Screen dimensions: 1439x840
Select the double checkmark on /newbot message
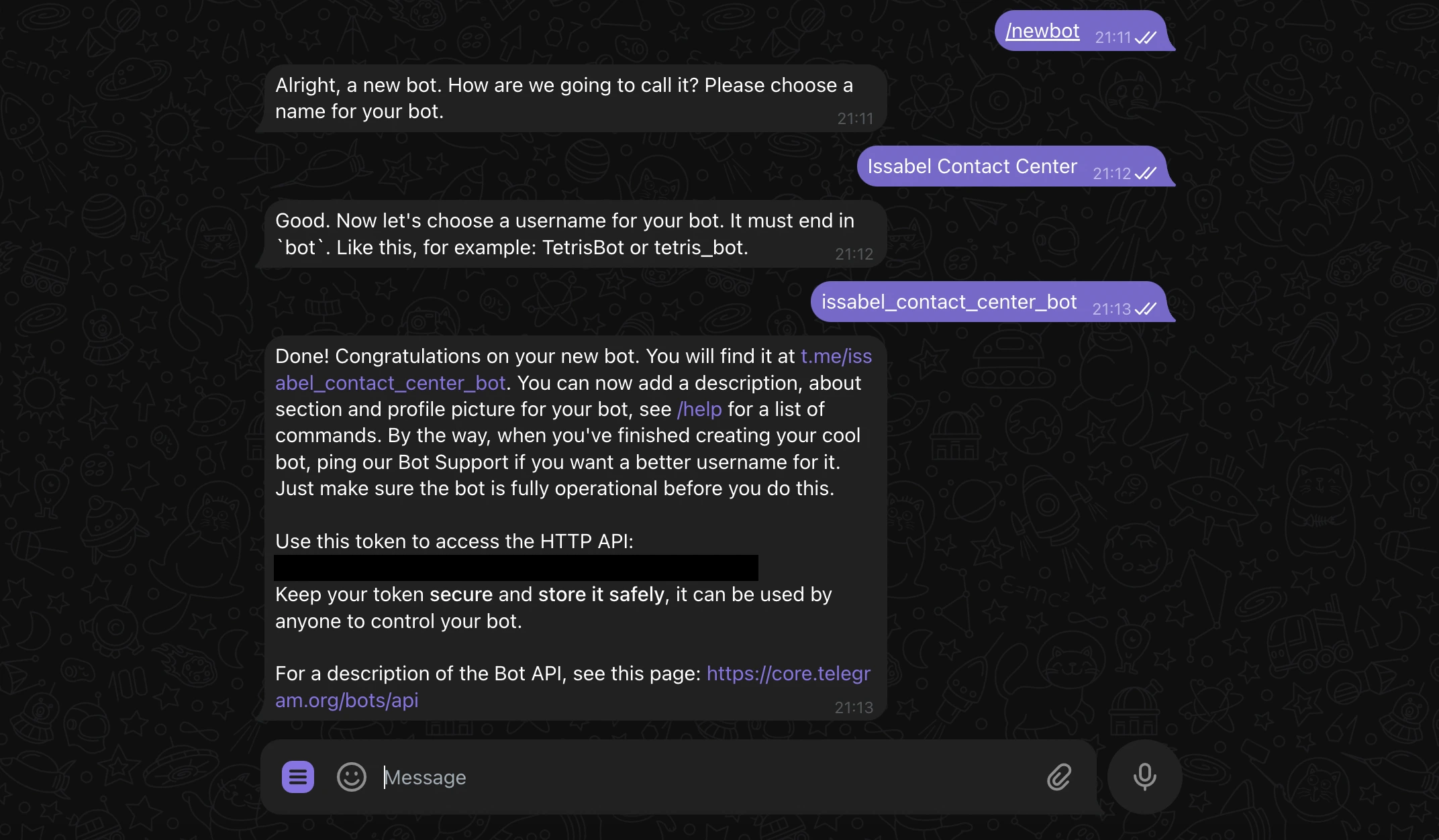(x=1146, y=38)
